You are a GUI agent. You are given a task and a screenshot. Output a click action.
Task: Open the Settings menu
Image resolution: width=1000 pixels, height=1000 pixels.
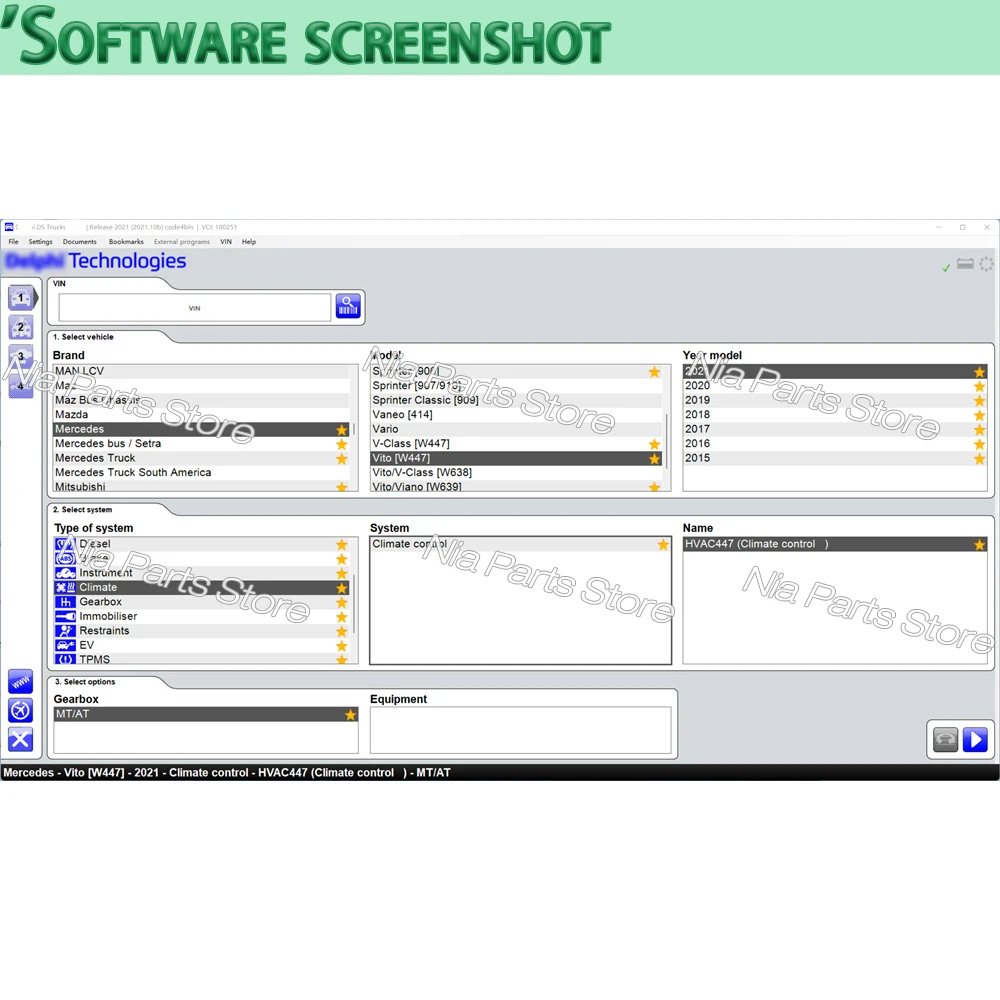(40, 242)
